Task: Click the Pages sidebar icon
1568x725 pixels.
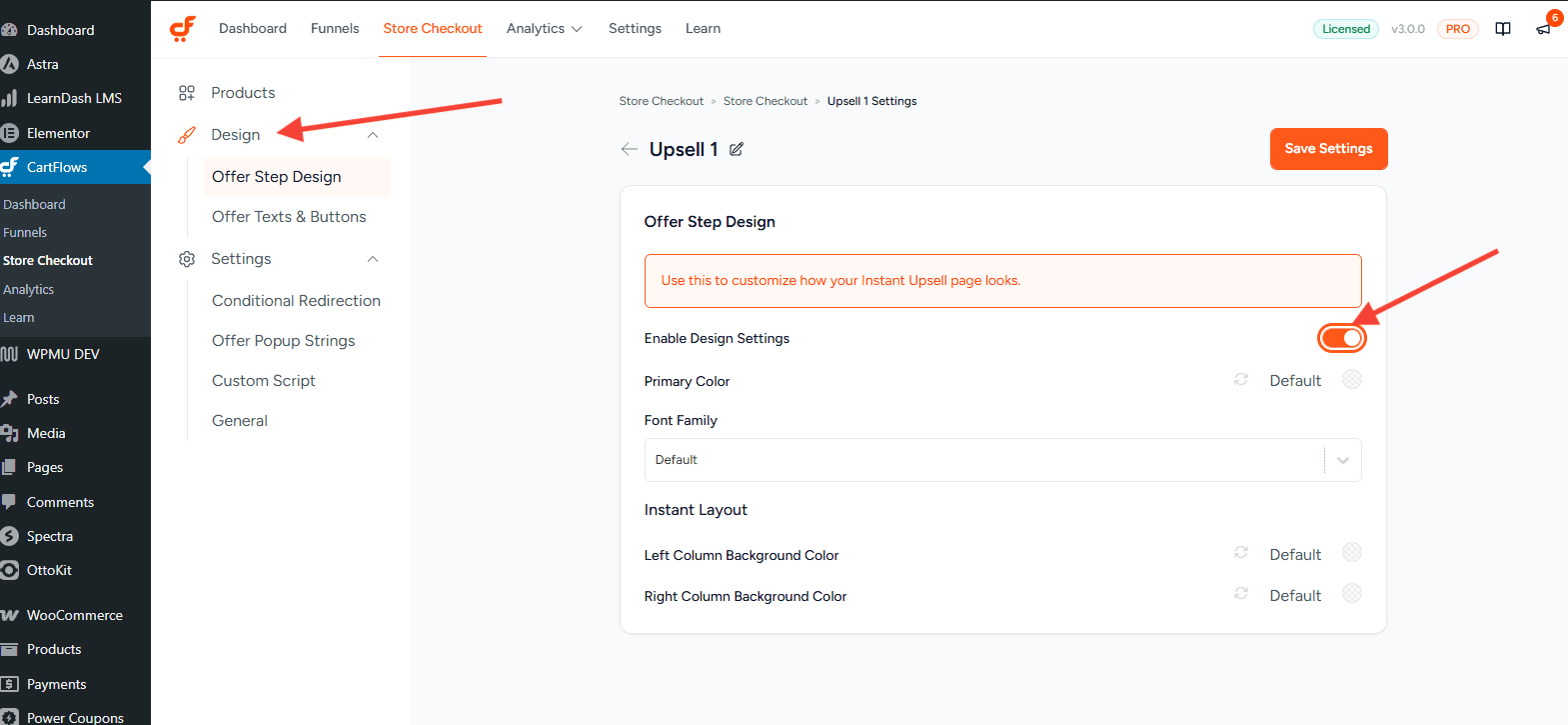Action: [9, 467]
